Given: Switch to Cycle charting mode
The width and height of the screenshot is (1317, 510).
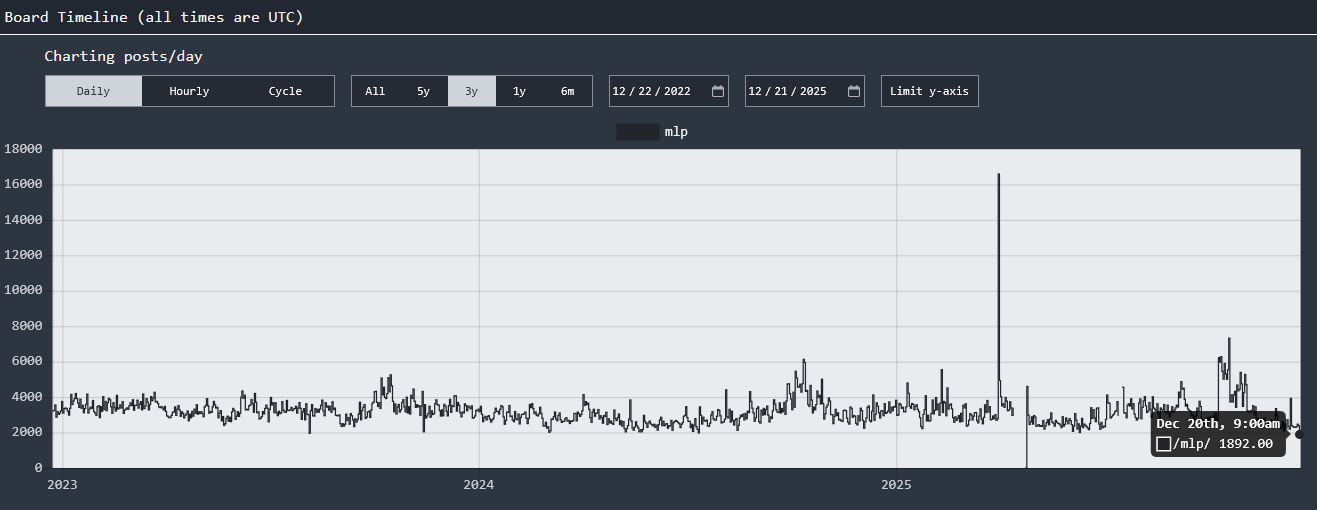Looking at the screenshot, I should click(285, 91).
